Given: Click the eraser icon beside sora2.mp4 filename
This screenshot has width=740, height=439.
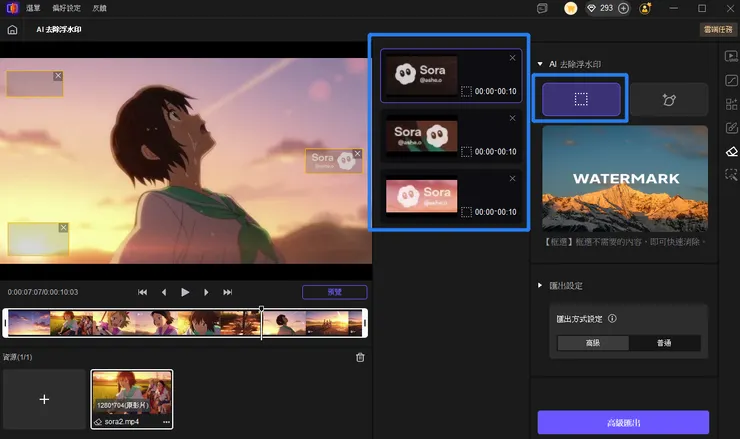Looking at the screenshot, I should 98,422.
